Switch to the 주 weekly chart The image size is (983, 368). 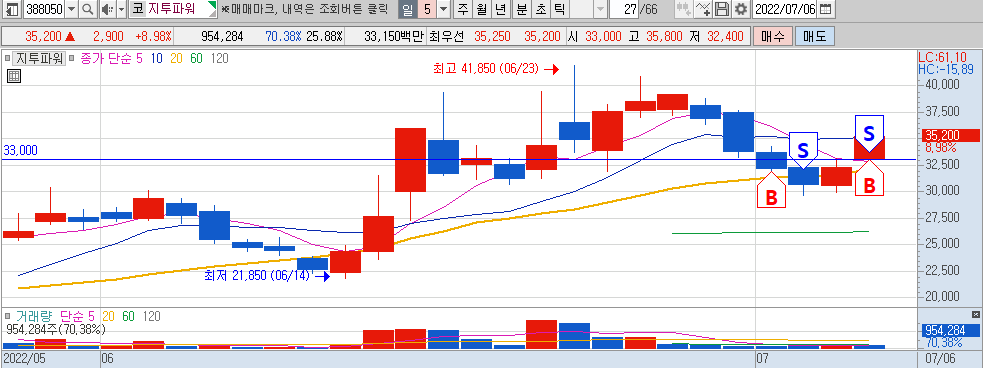[463, 9]
